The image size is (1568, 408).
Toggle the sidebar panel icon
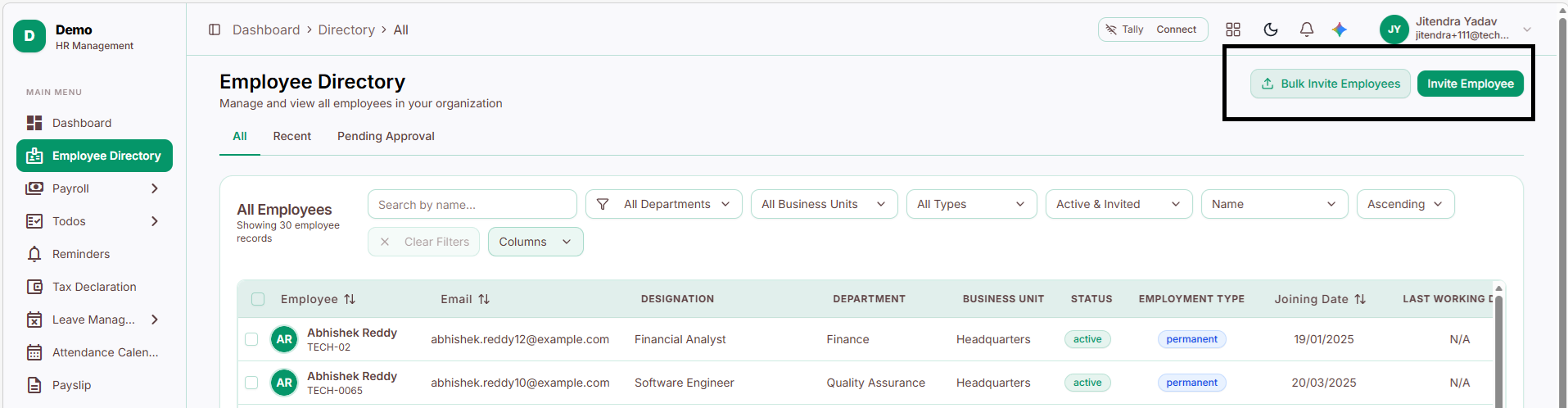click(x=215, y=29)
